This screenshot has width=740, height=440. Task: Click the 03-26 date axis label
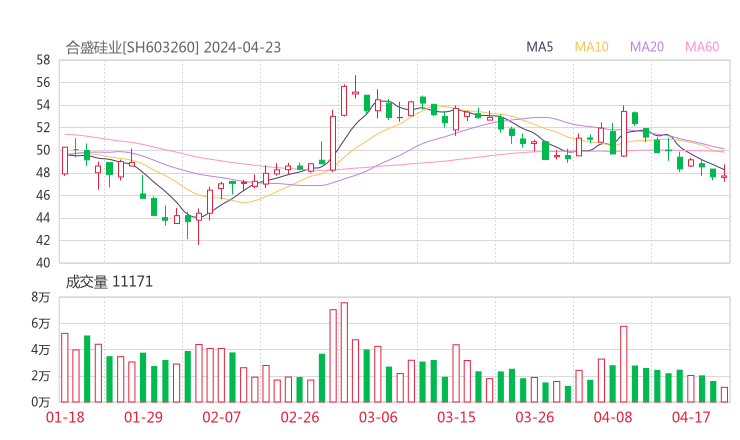[x=534, y=417]
